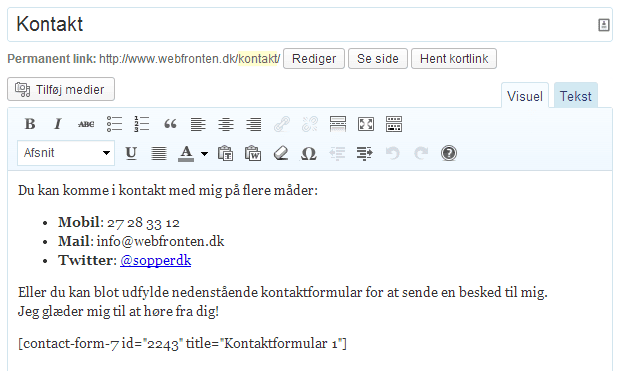
Task: Click the 'Jeg glæder mig' sentence
Action: pos(119,311)
